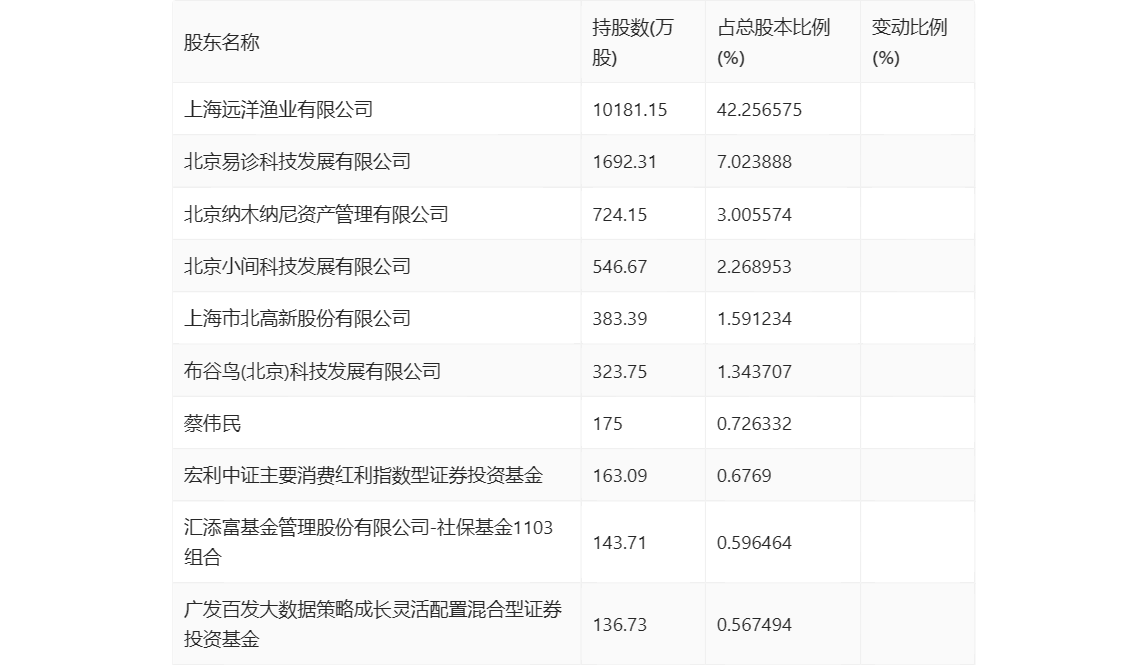The width and height of the screenshot is (1148, 665).
Task: Click the 0.726332 percentage value
Action: pos(754,423)
